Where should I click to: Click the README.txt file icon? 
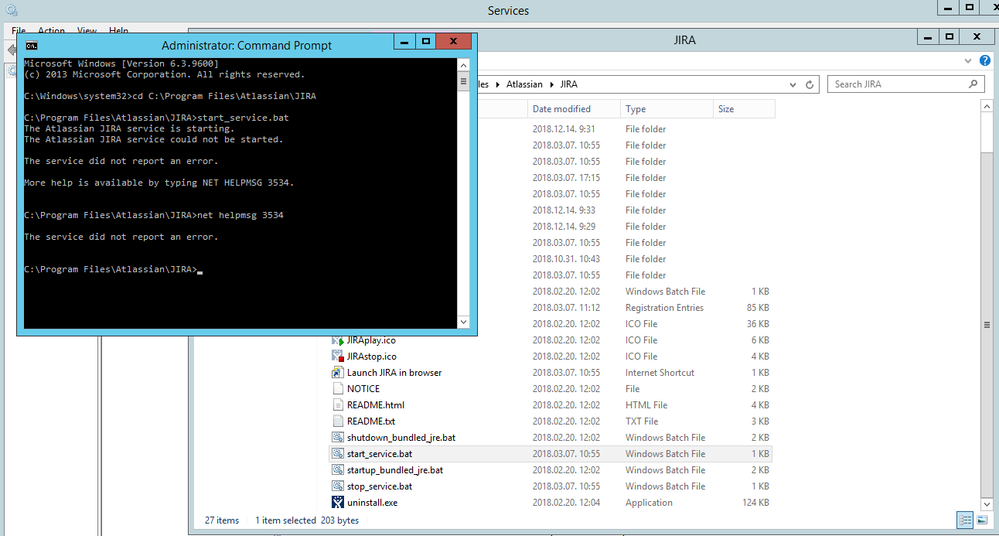click(338, 421)
